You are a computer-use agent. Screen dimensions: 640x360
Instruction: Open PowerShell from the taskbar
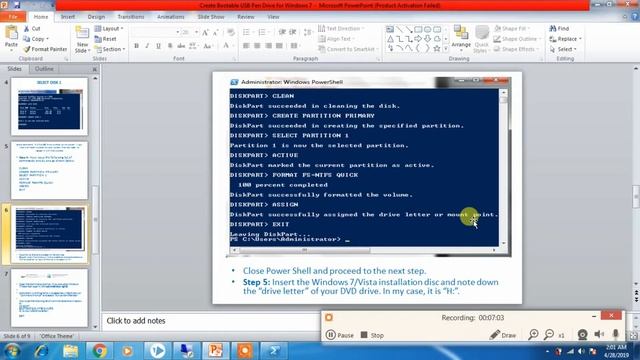click(273, 351)
